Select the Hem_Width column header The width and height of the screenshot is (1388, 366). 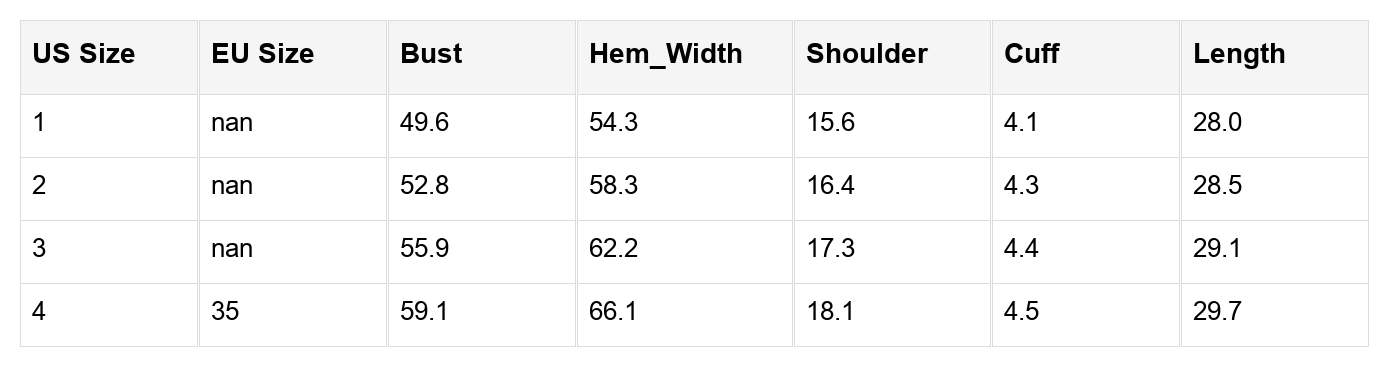tap(666, 54)
